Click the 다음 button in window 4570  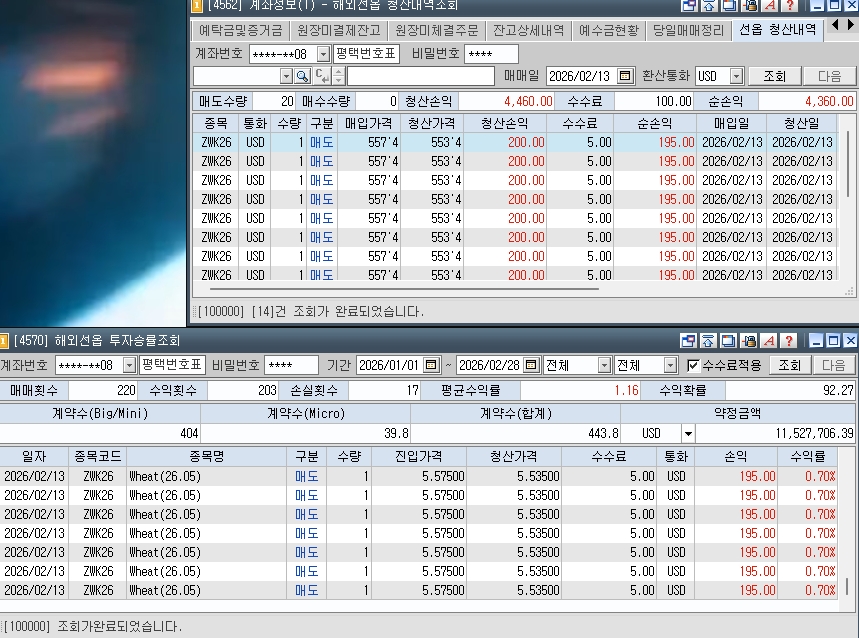(x=833, y=365)
